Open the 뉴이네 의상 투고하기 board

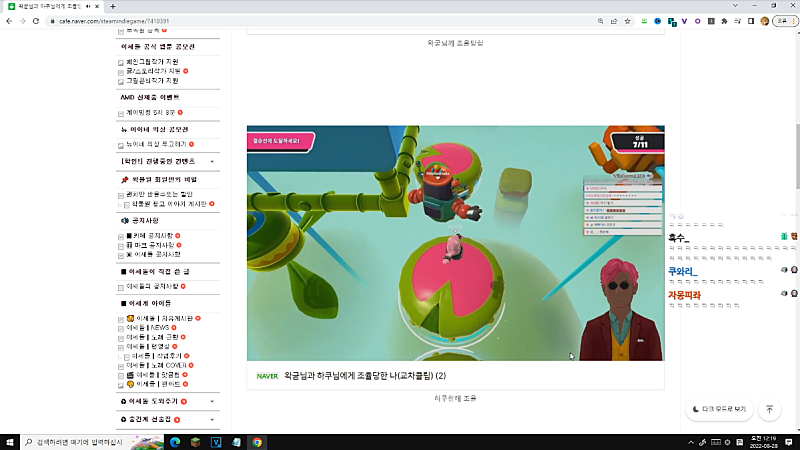pos(156,144)
